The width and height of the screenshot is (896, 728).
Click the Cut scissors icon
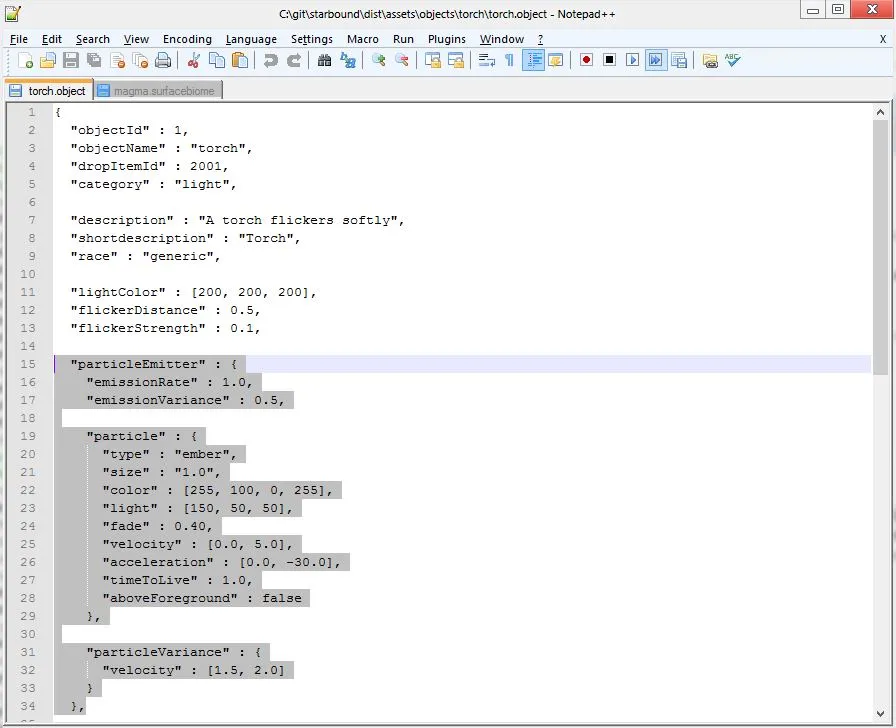pos(194,60)
